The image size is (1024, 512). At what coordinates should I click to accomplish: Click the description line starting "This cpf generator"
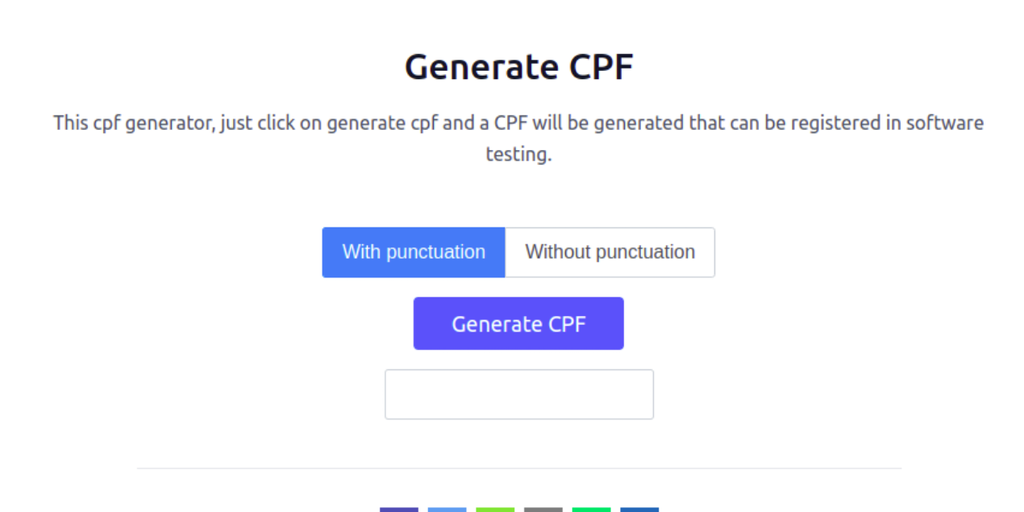518,123
